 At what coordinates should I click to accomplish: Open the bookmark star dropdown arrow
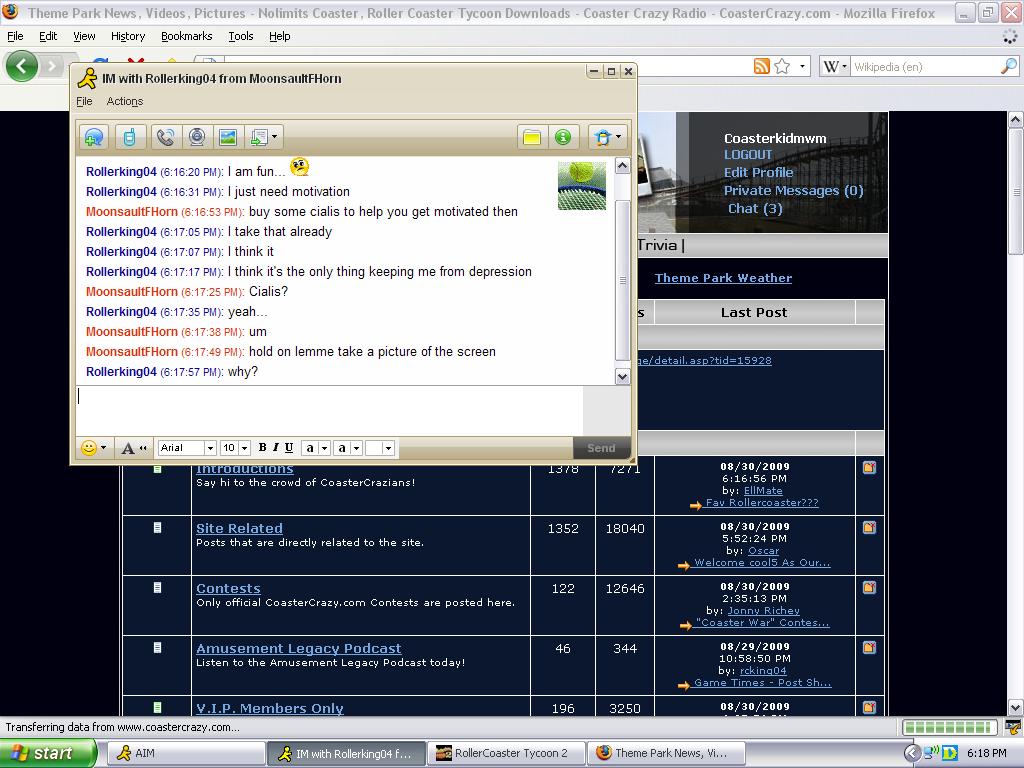[x=802, y=67]
